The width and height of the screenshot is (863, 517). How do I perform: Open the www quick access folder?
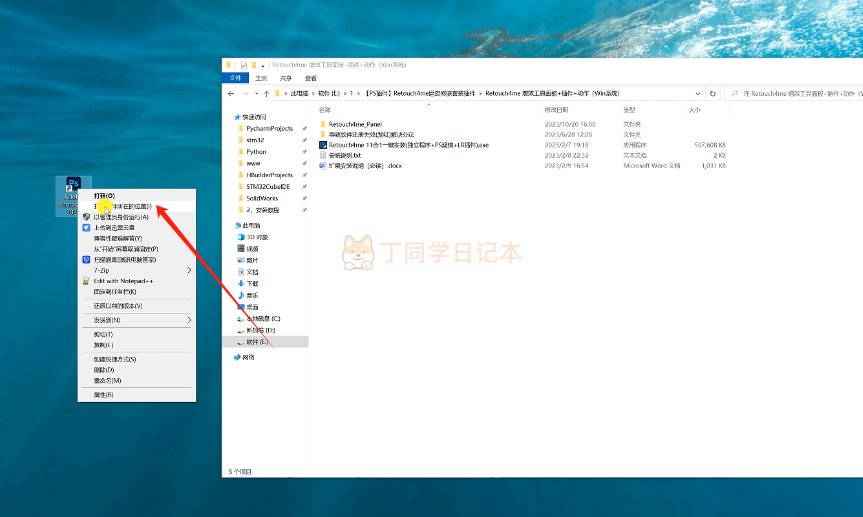(253, 163)
